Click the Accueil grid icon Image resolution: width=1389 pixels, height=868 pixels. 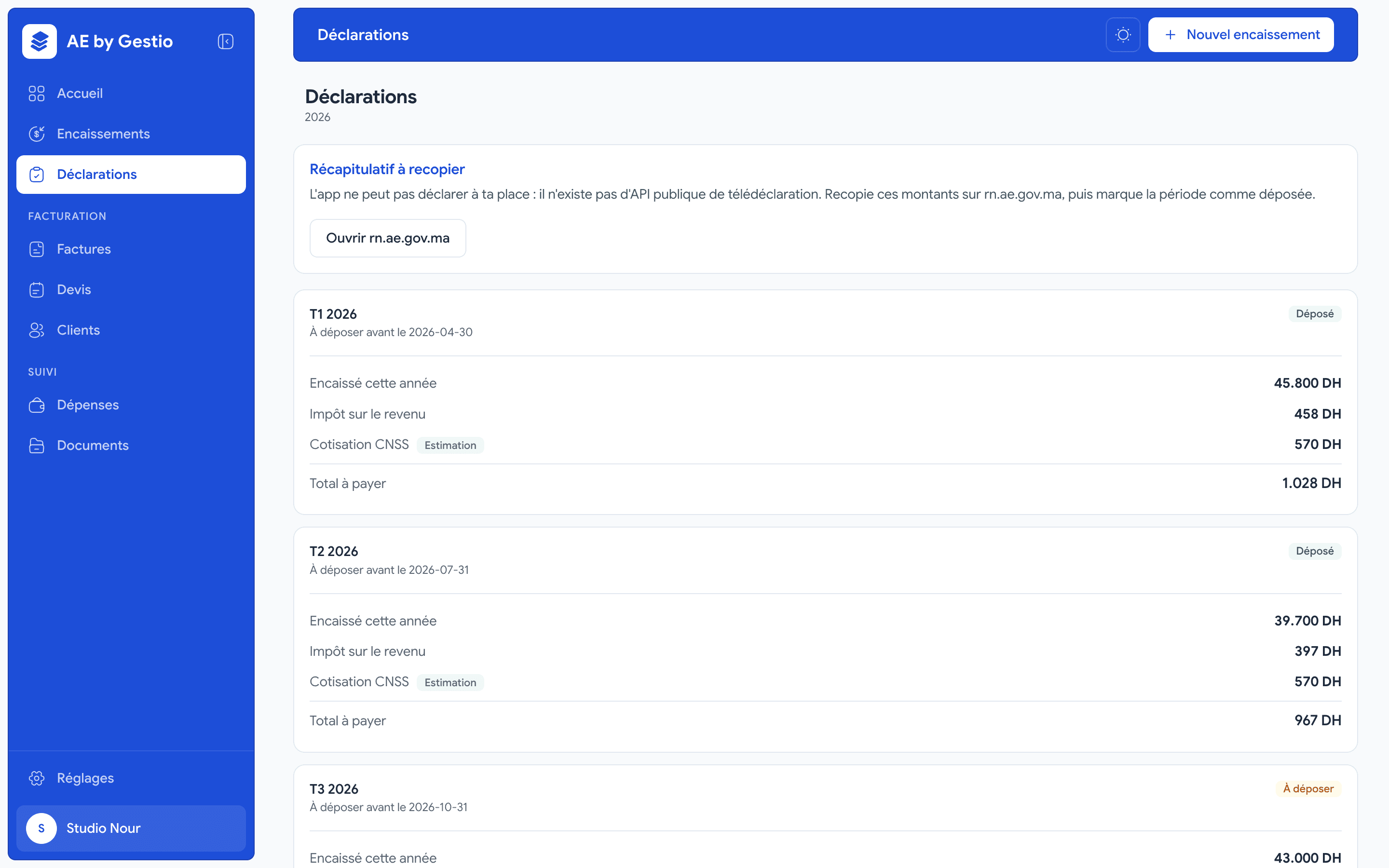[x=37, y=94]
